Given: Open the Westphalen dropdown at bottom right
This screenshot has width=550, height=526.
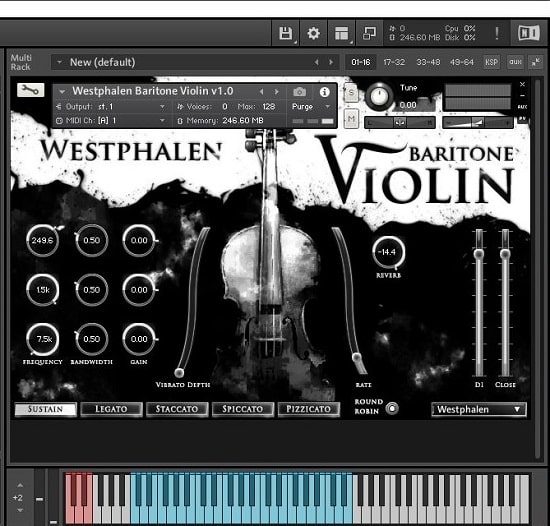Looking at the screenshot, I should [x=479, y=409].
